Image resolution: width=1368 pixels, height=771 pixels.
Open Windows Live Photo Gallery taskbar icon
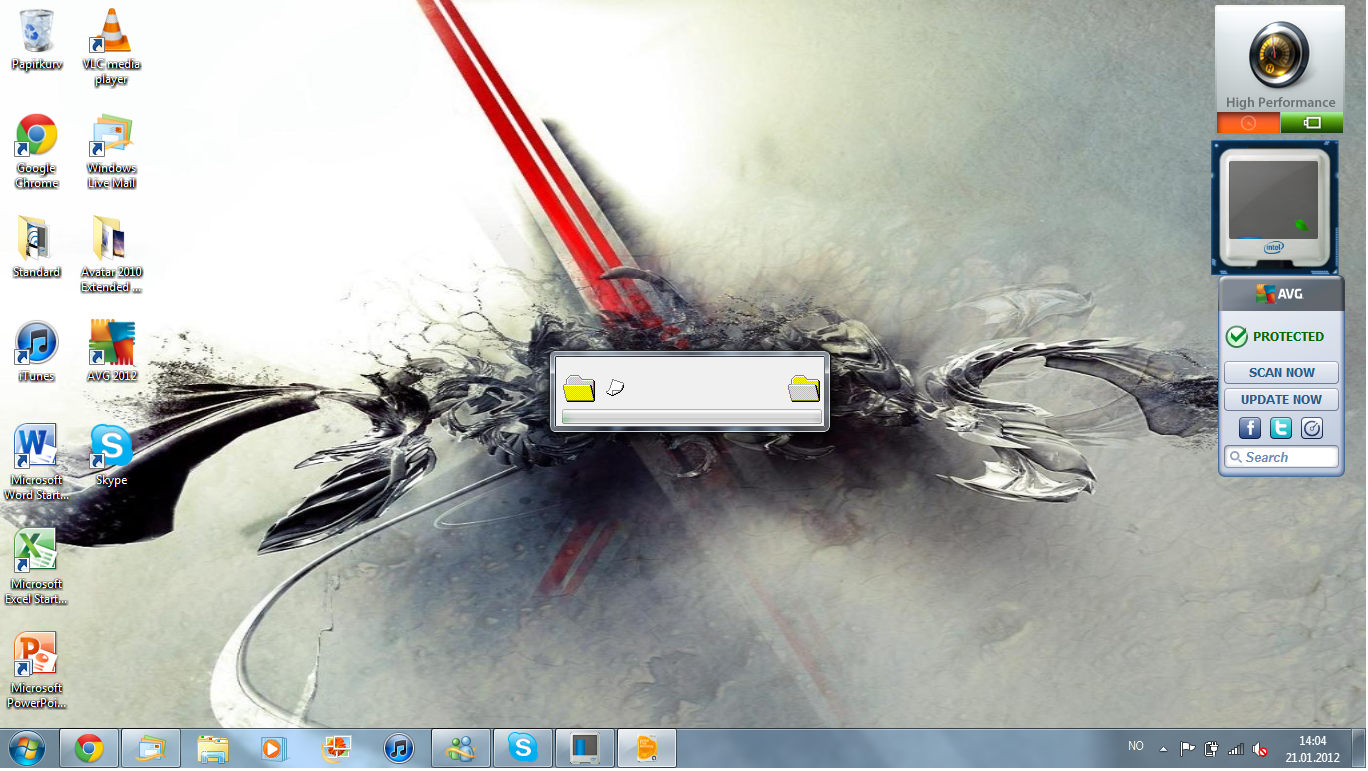pos(337,748)
